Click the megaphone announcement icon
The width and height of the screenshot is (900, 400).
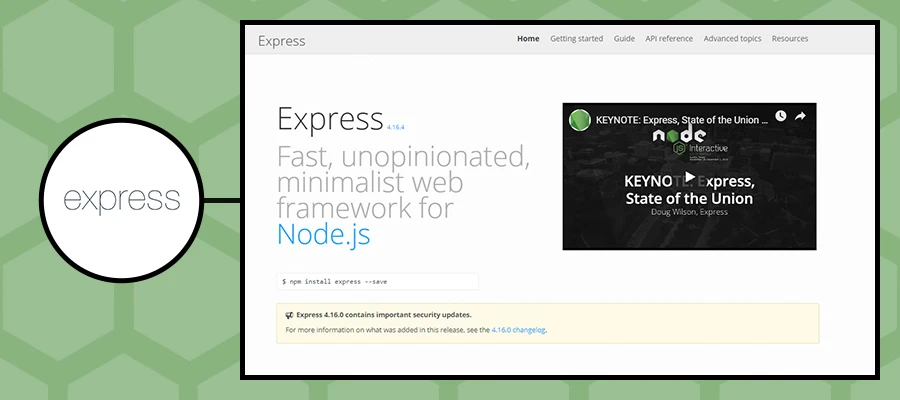click(x=289, y=315)
